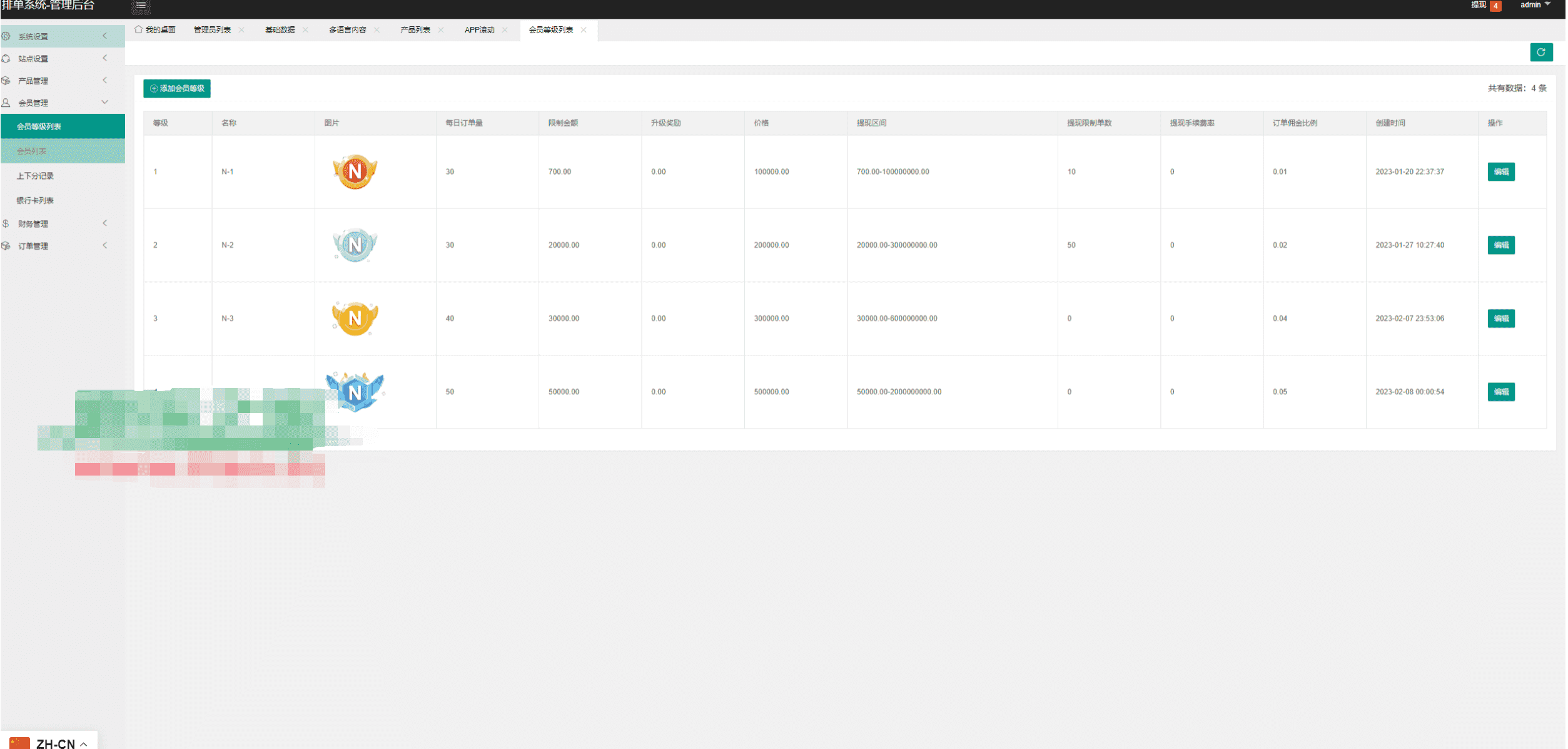Click 编辑 button for level N-1
The image size is (1568, 749).
click(1500, 171)
